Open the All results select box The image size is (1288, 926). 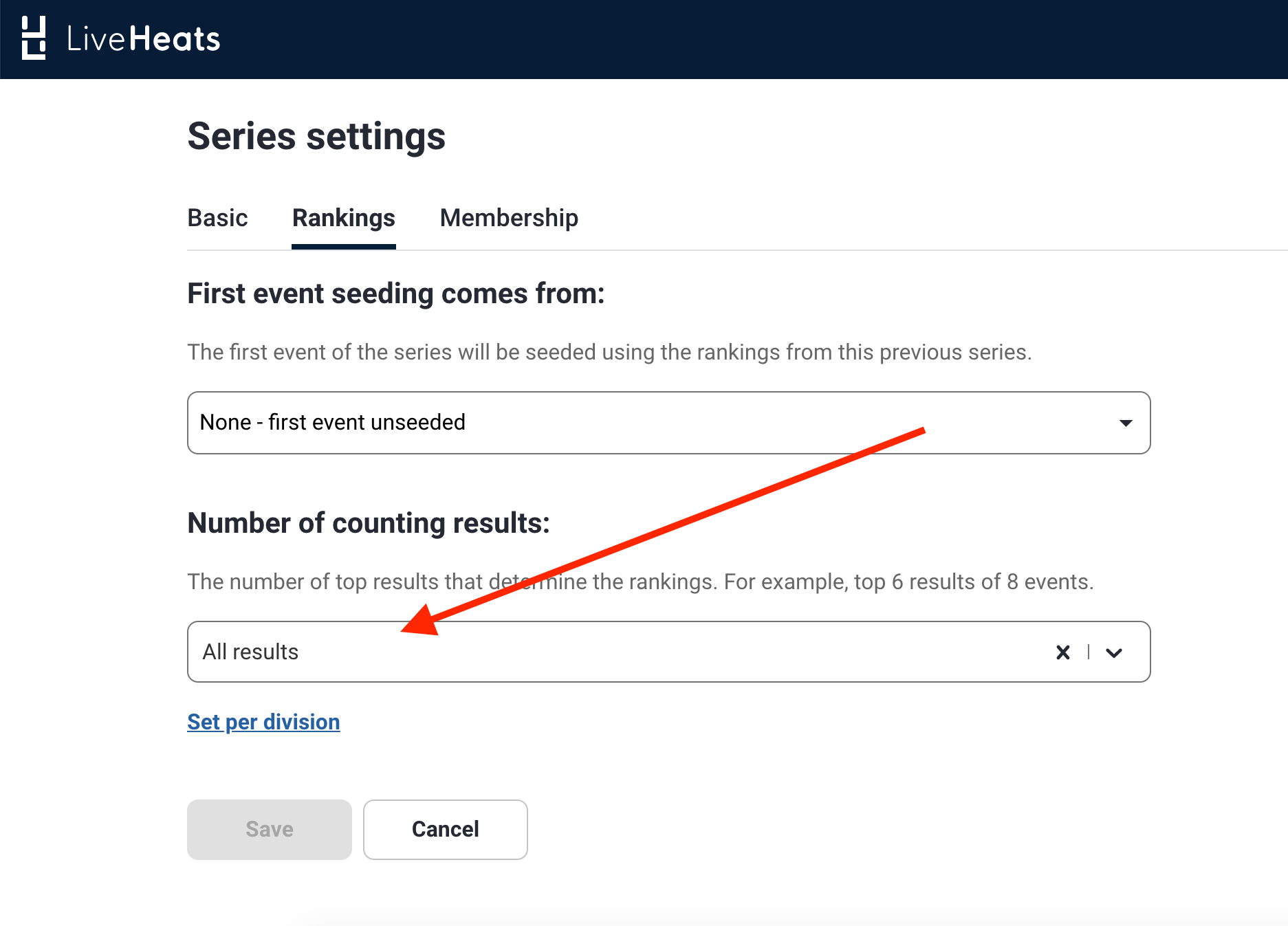pyautogui.click(x=668, y=652)
